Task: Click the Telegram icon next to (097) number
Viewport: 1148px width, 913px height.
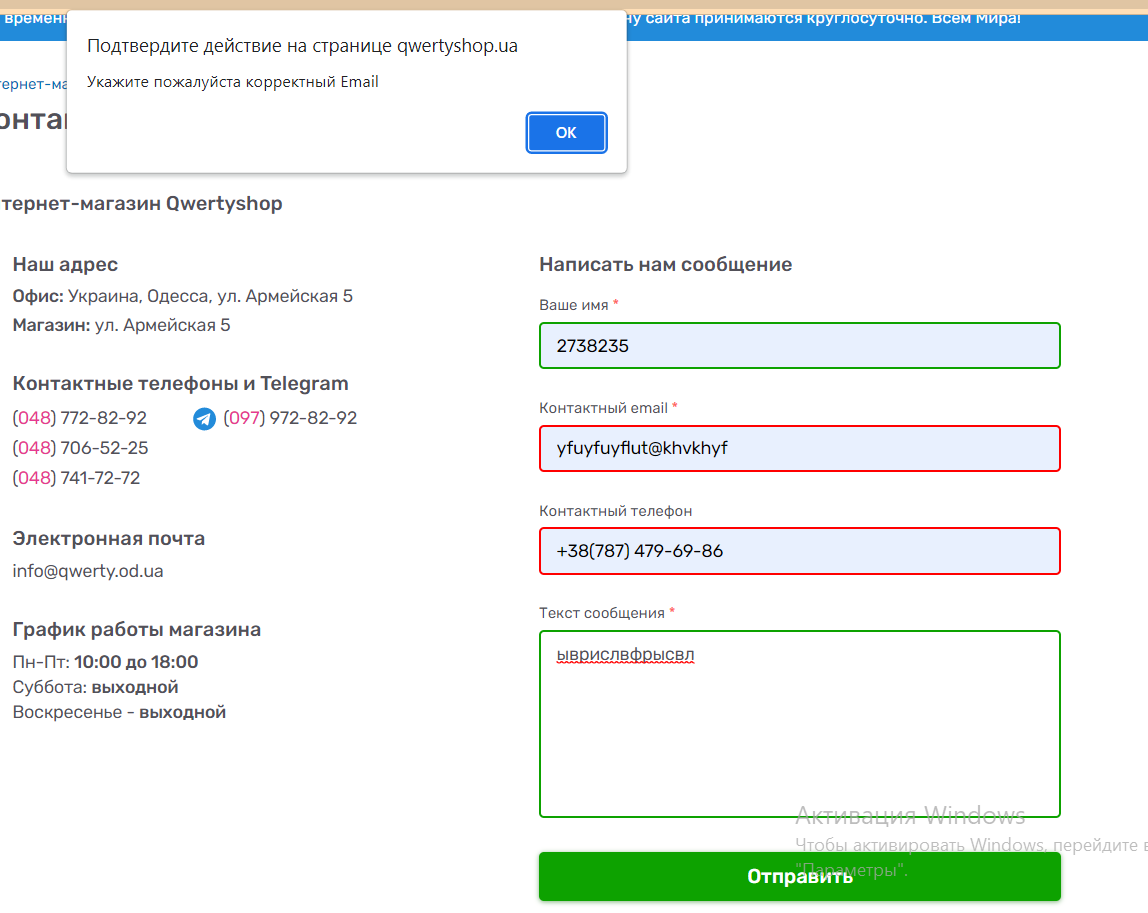Action: (x=204, y=419)
